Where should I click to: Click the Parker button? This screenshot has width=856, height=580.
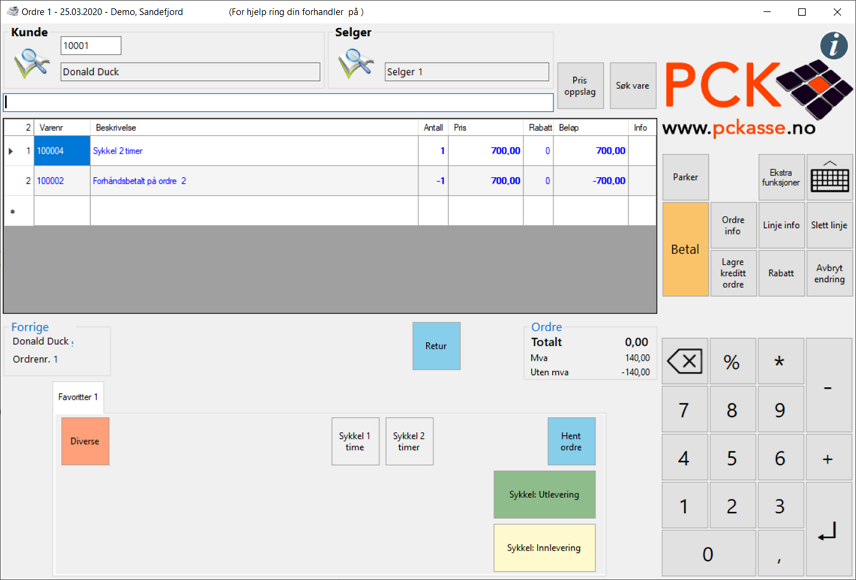tap(685, 177)
